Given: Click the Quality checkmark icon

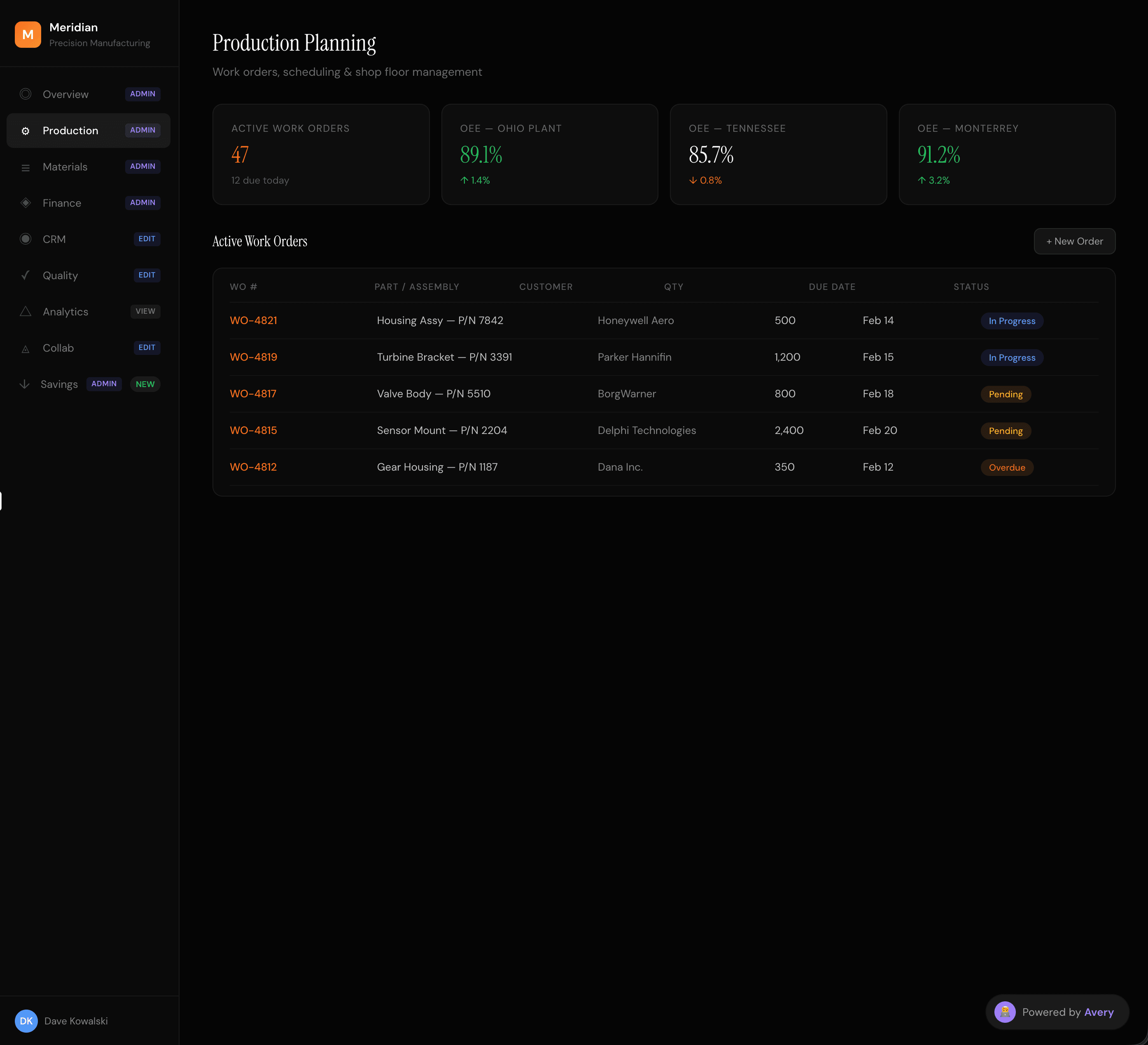Looking at the screenshot, I should point(26,275).
